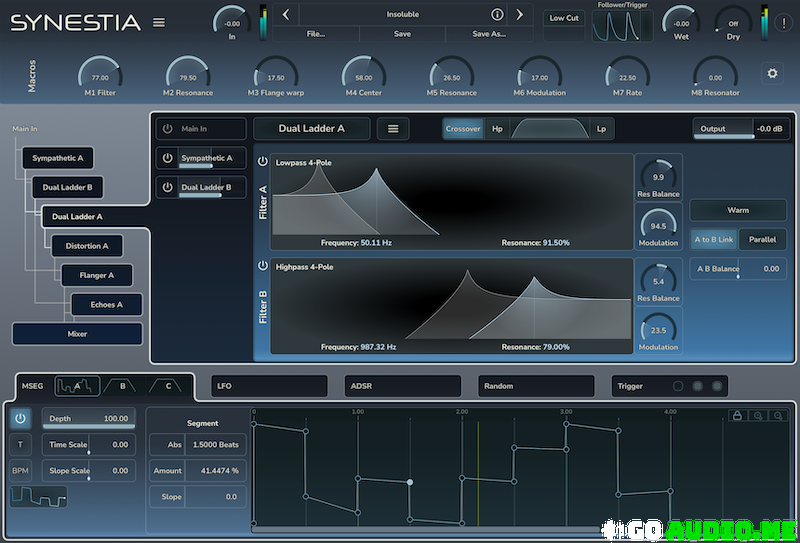Image resolution: width=800 pixels, height=543 pixels.
Task: Open the Warm mode dropdown
Action: point(738,210)
